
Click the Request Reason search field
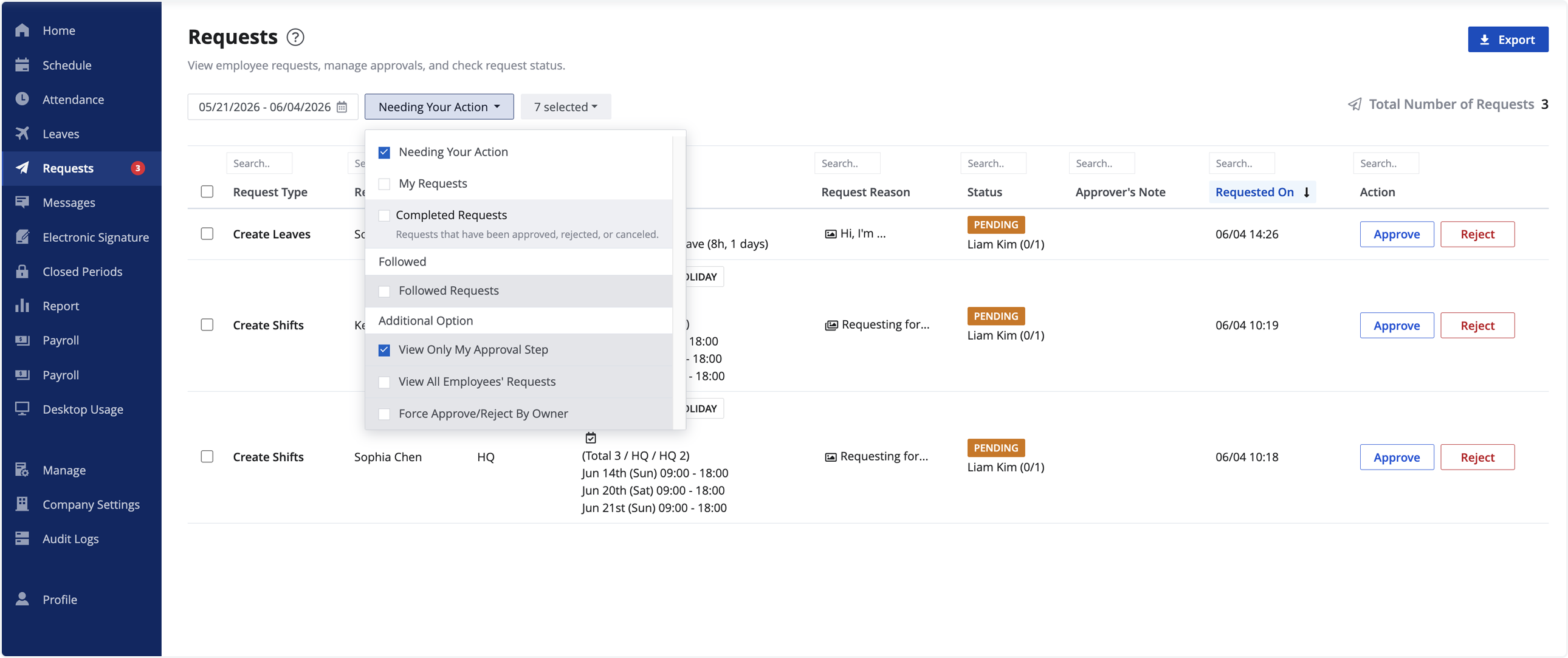point(847,163)
